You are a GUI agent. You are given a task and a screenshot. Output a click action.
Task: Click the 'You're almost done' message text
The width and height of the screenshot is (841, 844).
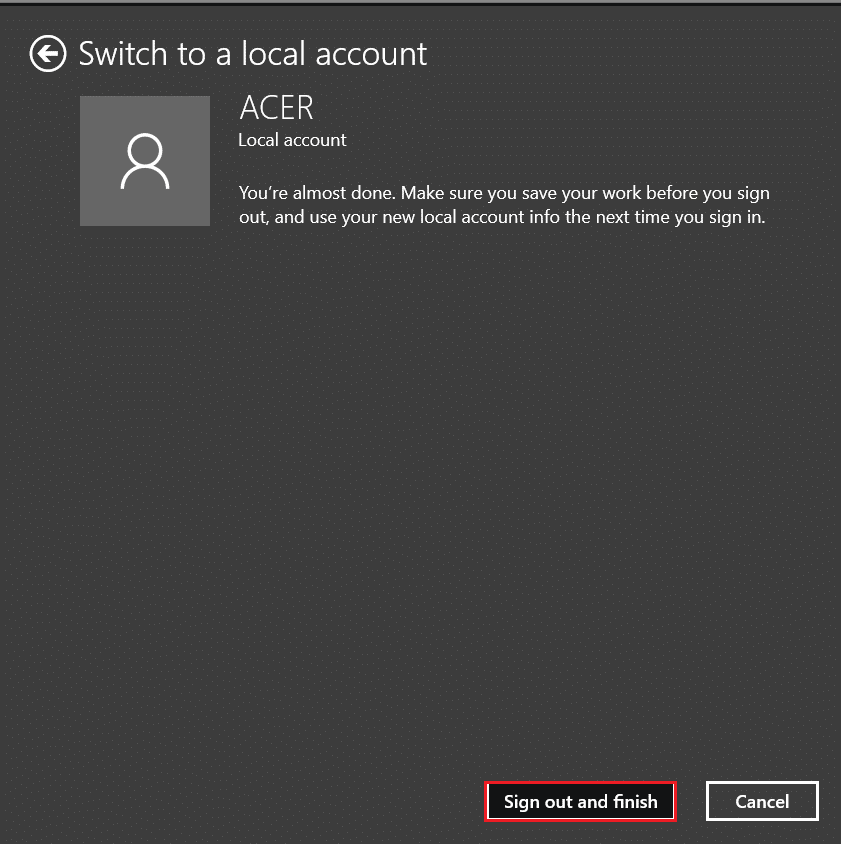point(504,193)
